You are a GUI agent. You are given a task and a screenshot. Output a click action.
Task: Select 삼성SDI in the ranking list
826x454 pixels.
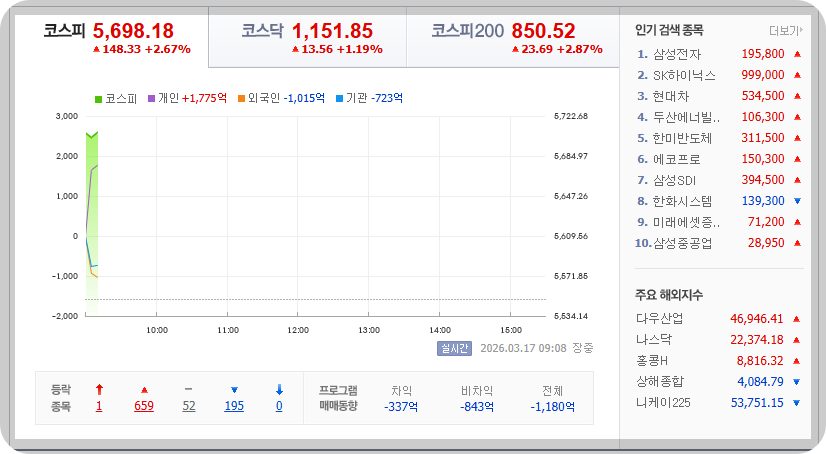(674, 181)
